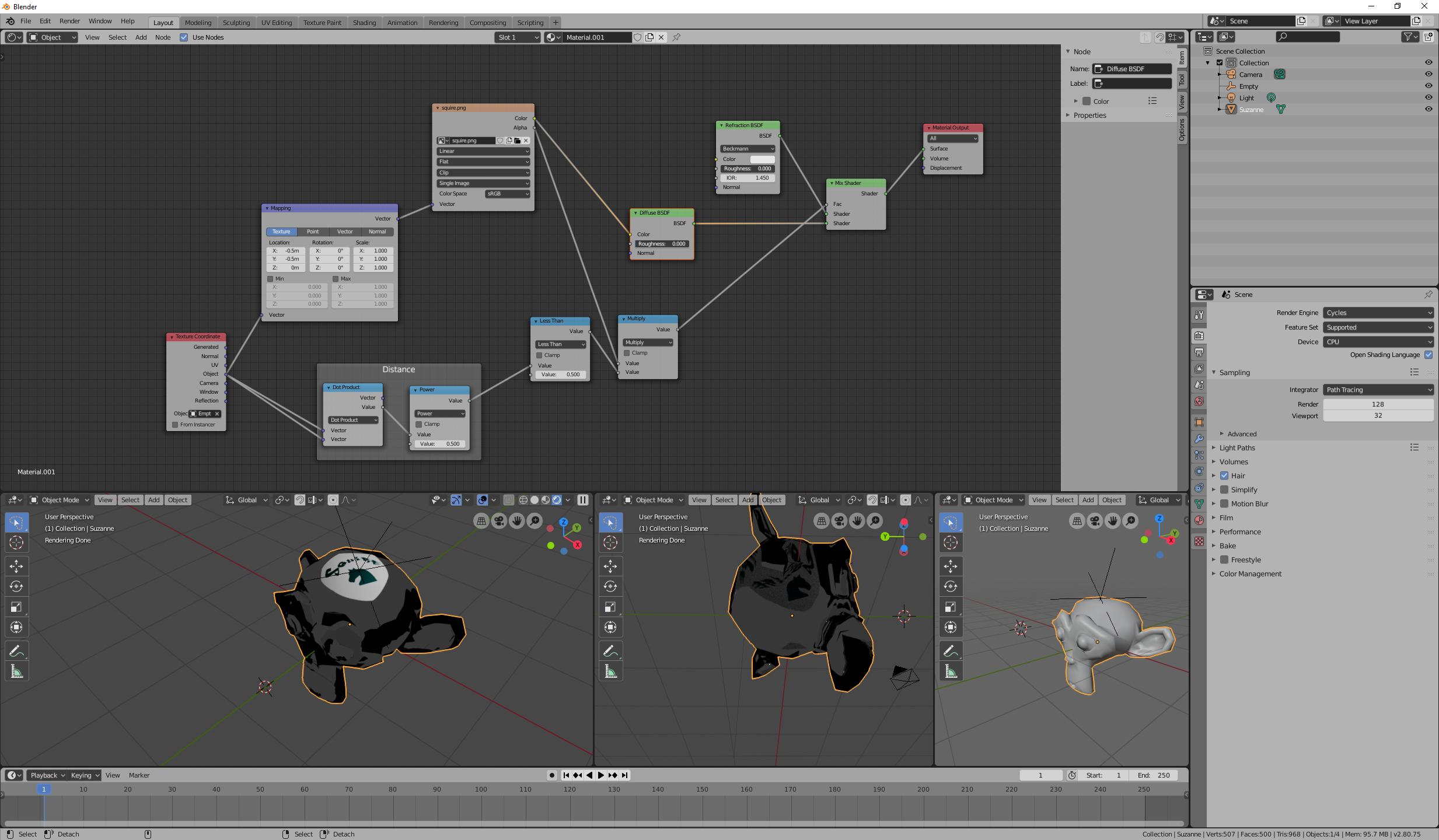
Task: Pin the Properties editor context
Action: 1428,295
